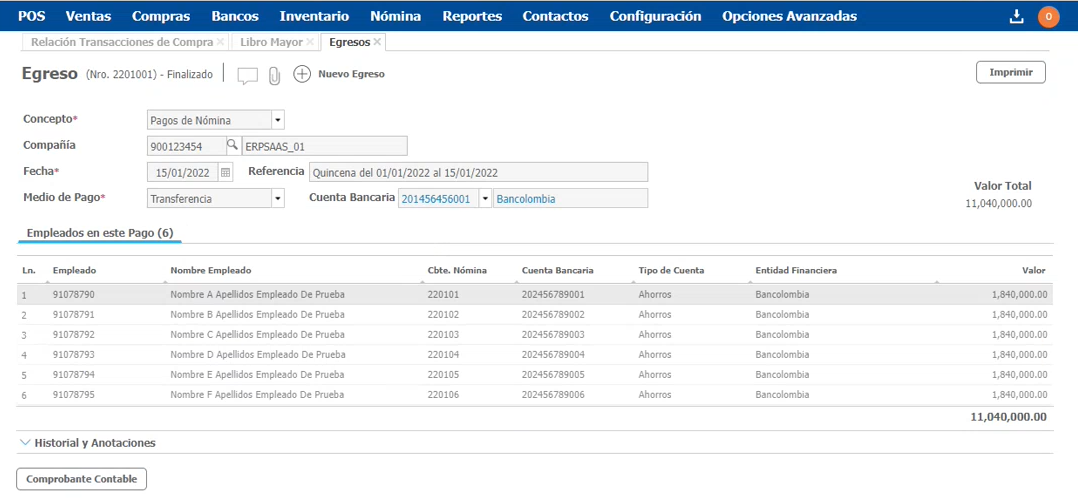Select employee row 91078792
The height and width of the screenshot is (502, 1078).
[74, 334]
